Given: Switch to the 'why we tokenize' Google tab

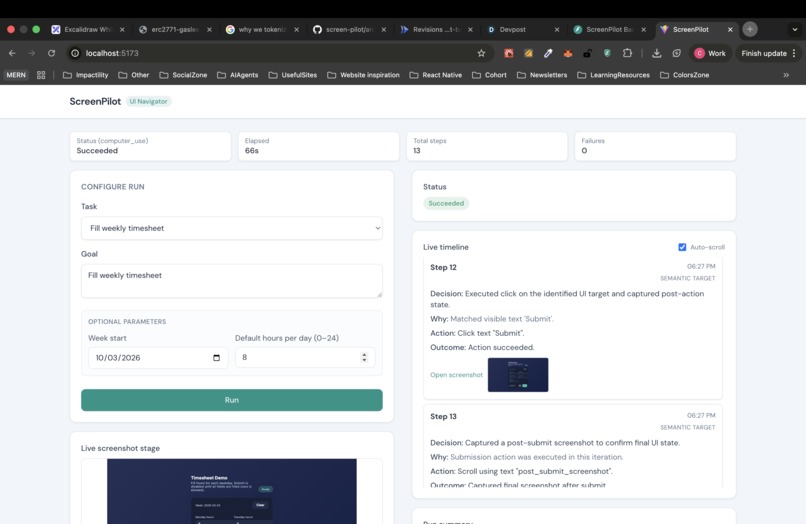Looking at the screenshot, I should 262,29.
